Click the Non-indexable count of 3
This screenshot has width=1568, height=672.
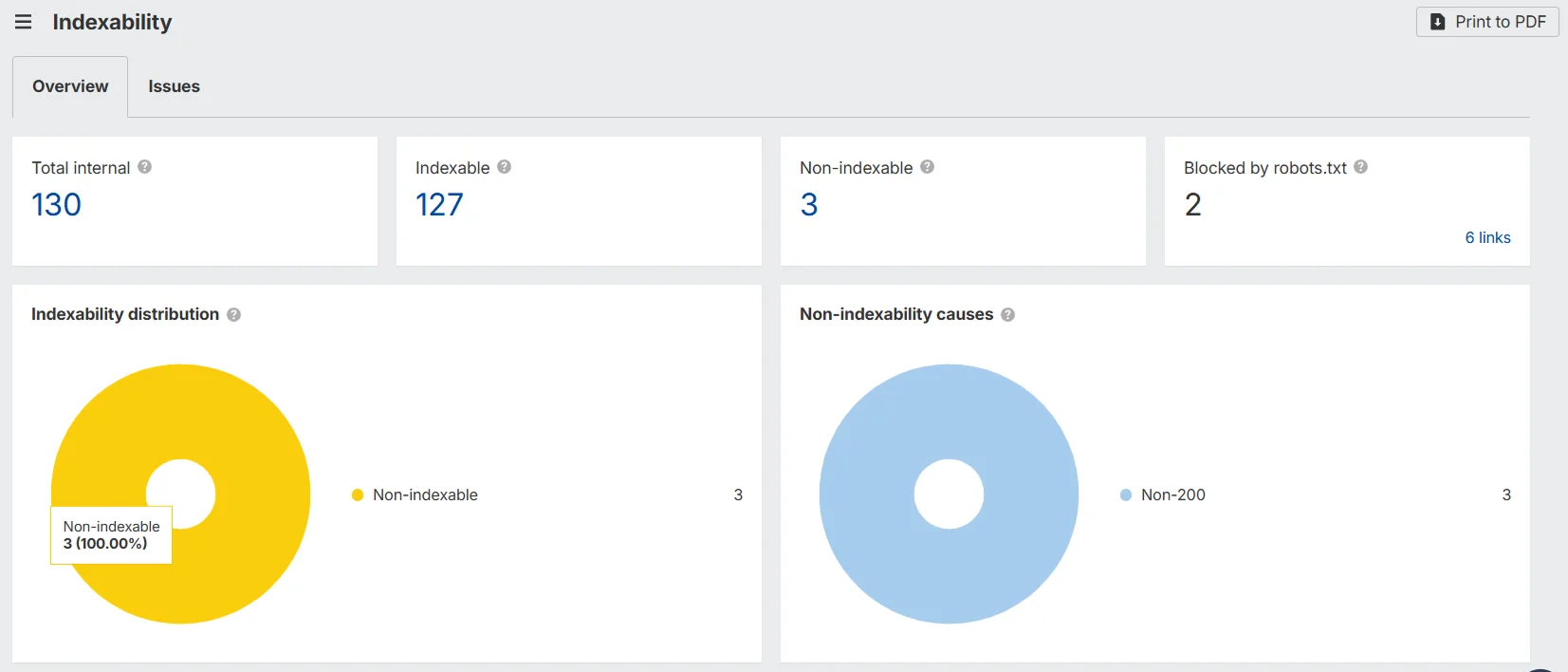(809, 205)
